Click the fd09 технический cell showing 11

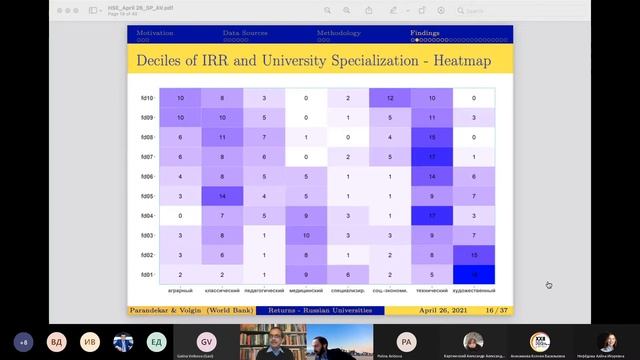[432, 118]
